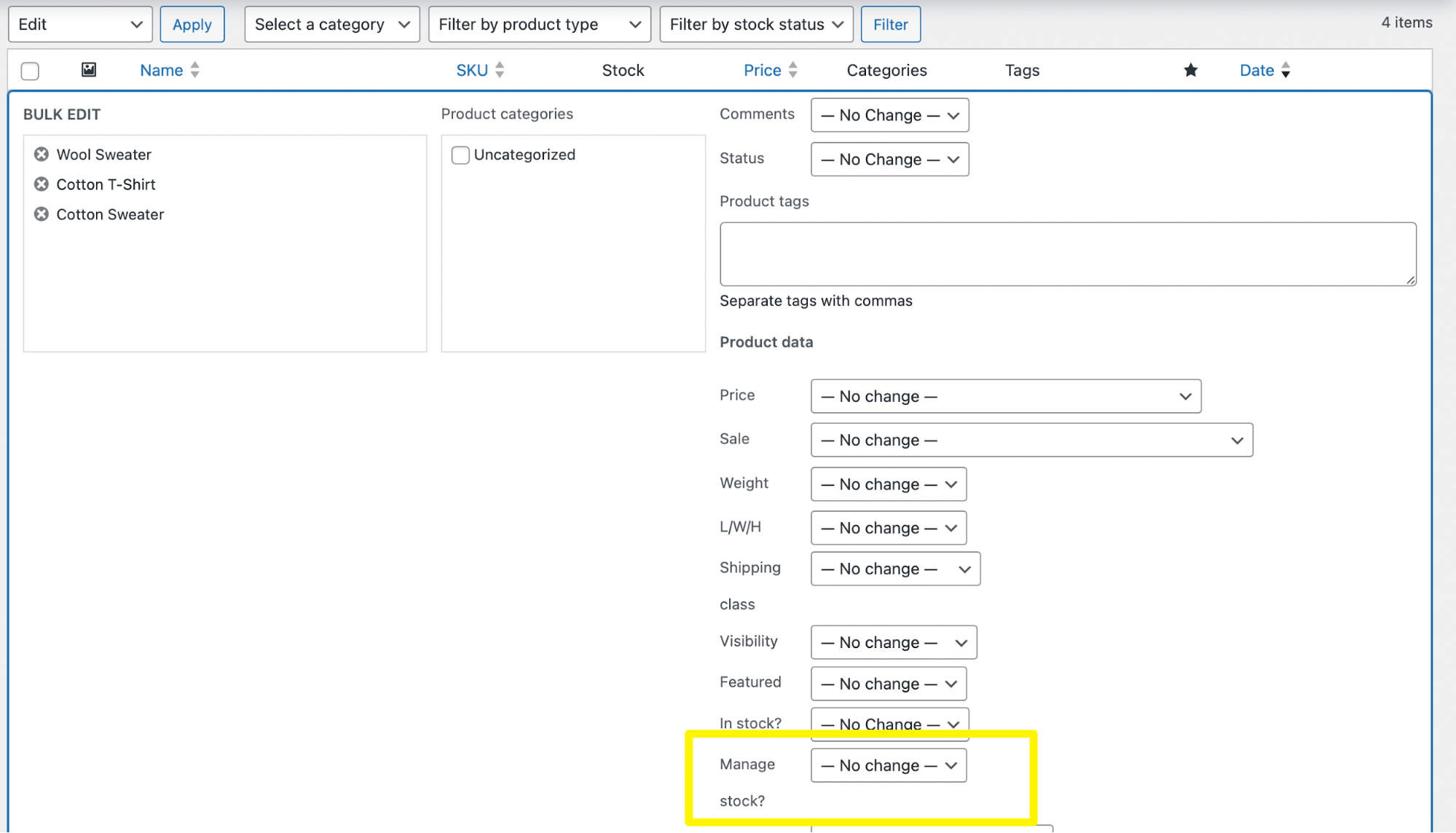Check the Uncategorized category box
Viewport: 1456px width, 833px height.
click(460, 155)
